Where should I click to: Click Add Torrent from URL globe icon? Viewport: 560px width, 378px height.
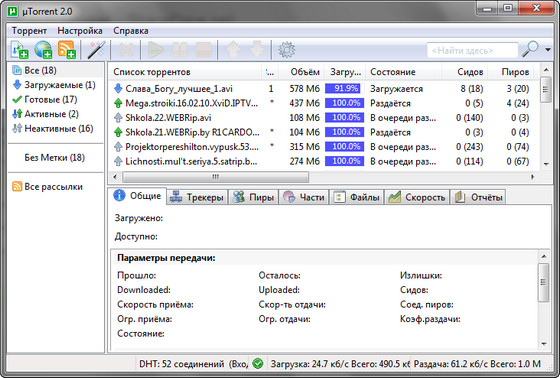pyautogui.click(x=43, y=50)
